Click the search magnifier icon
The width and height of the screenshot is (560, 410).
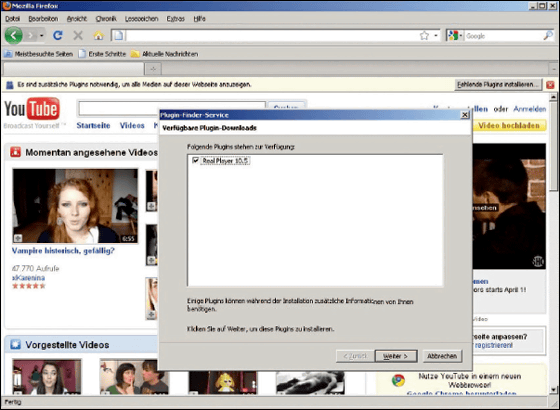coord(548,35)
